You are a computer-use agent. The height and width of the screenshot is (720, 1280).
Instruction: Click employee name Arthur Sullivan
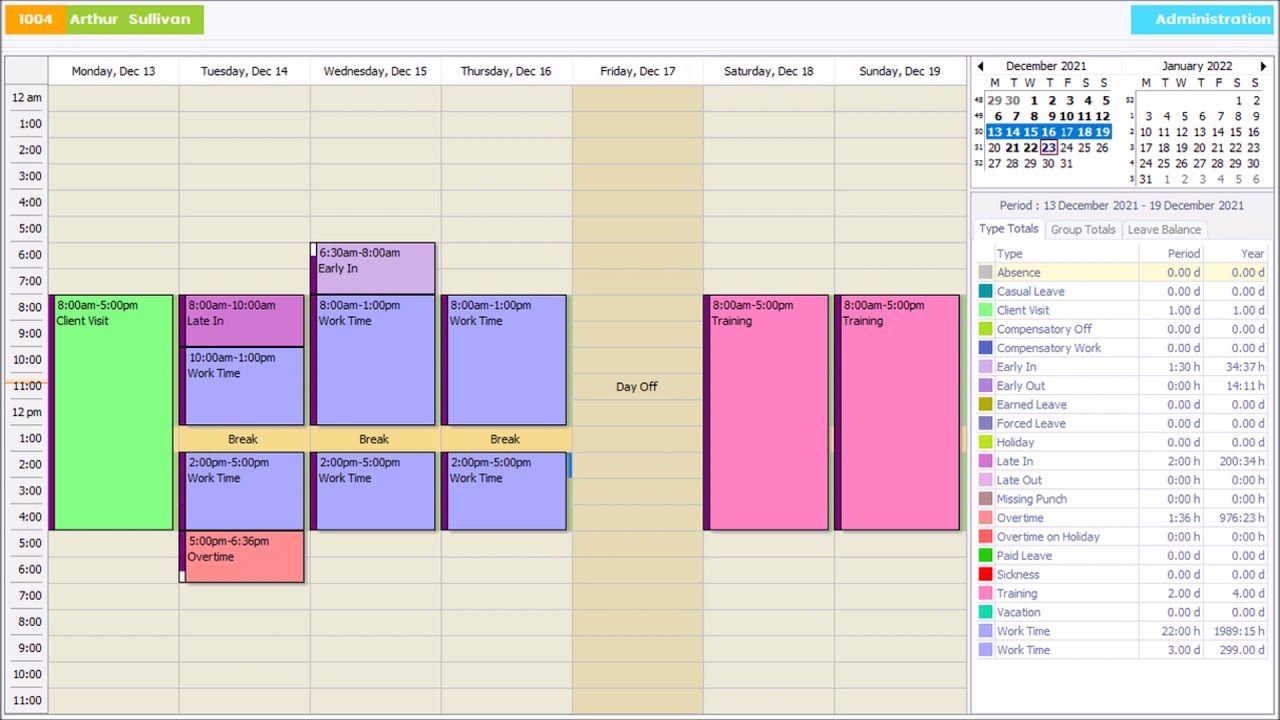tap(130, 19)
